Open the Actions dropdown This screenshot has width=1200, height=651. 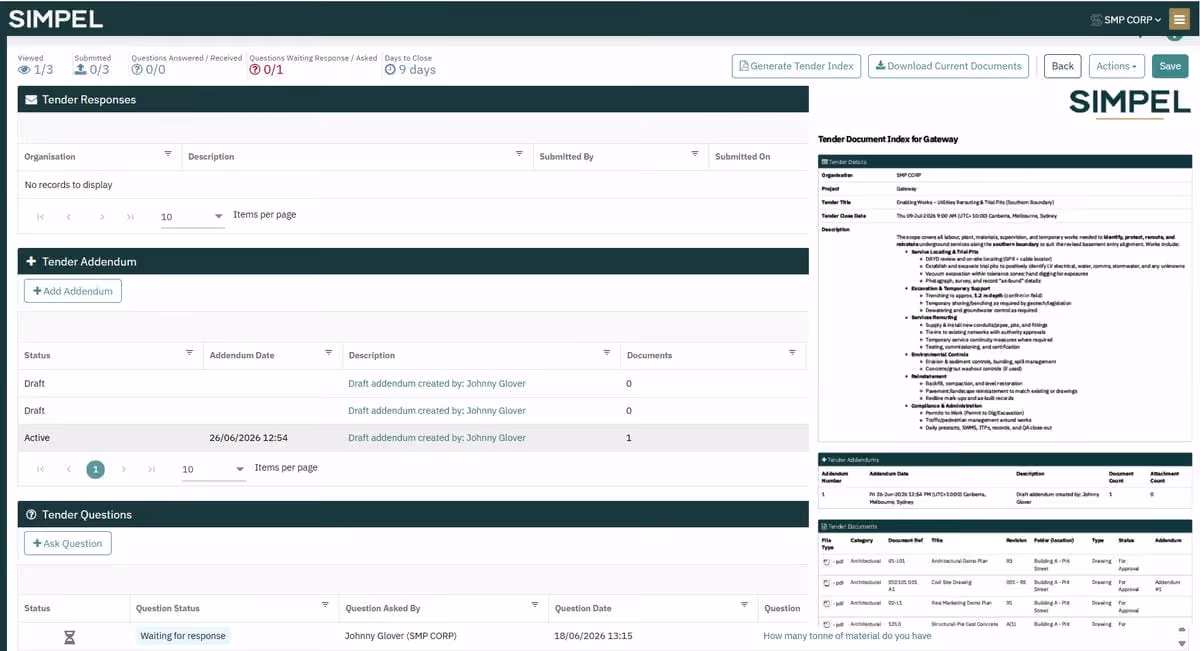[1116, 66]
